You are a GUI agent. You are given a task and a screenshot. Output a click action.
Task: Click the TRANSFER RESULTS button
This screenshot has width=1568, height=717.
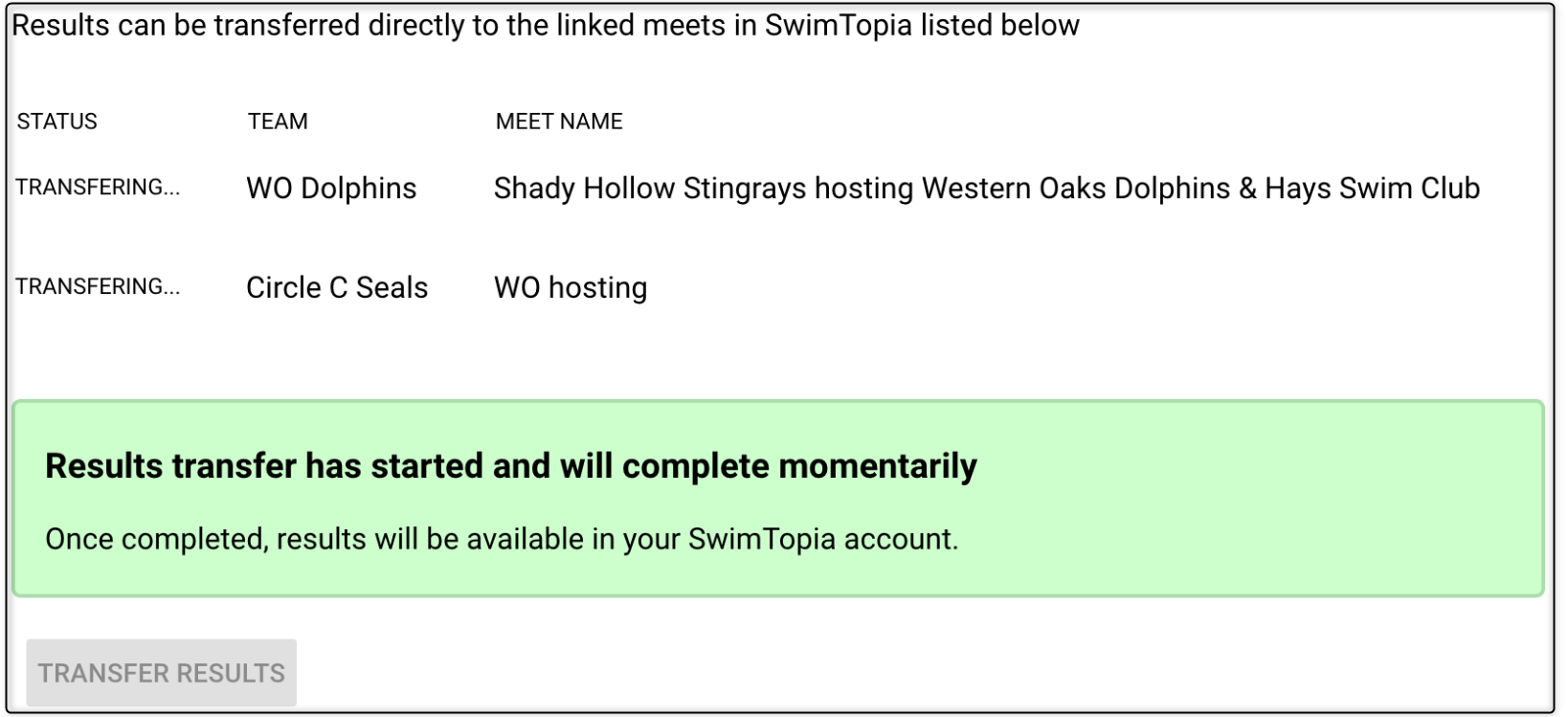coord(161,673)
